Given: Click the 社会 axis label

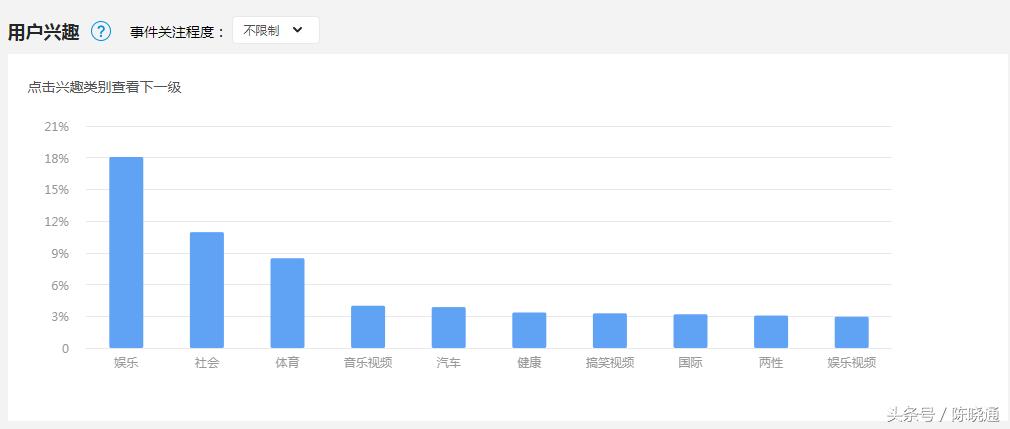Looking at the screenshot, I should pyautogui.click(x=207, y=363).
